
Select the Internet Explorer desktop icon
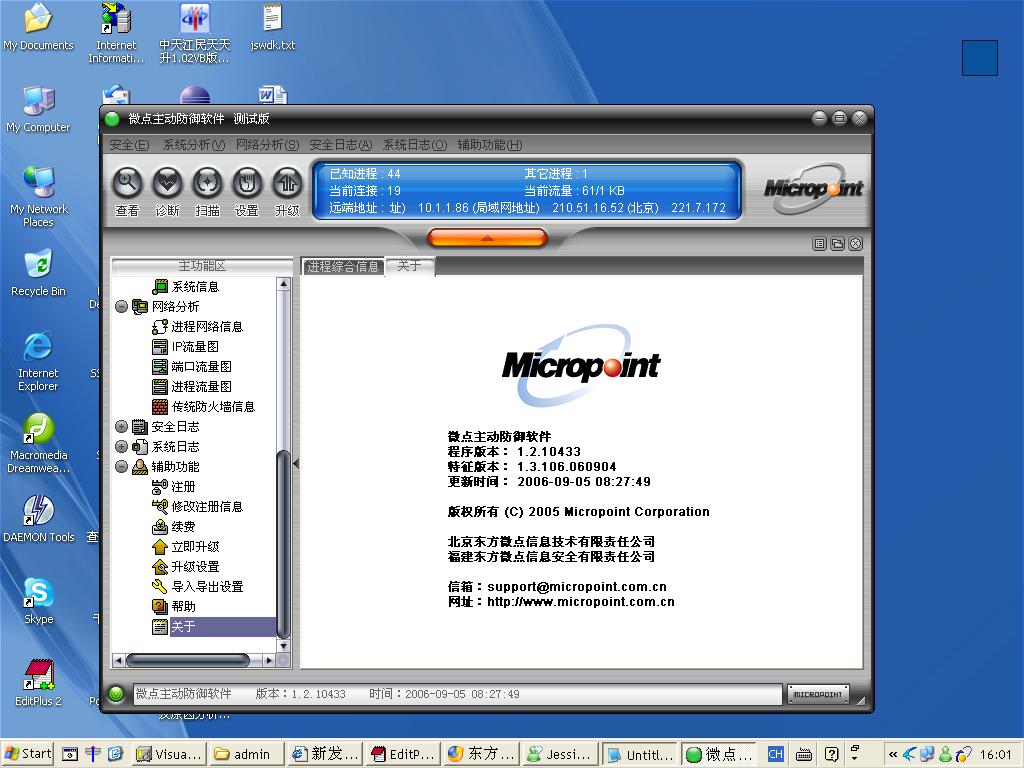click(38, 361)
